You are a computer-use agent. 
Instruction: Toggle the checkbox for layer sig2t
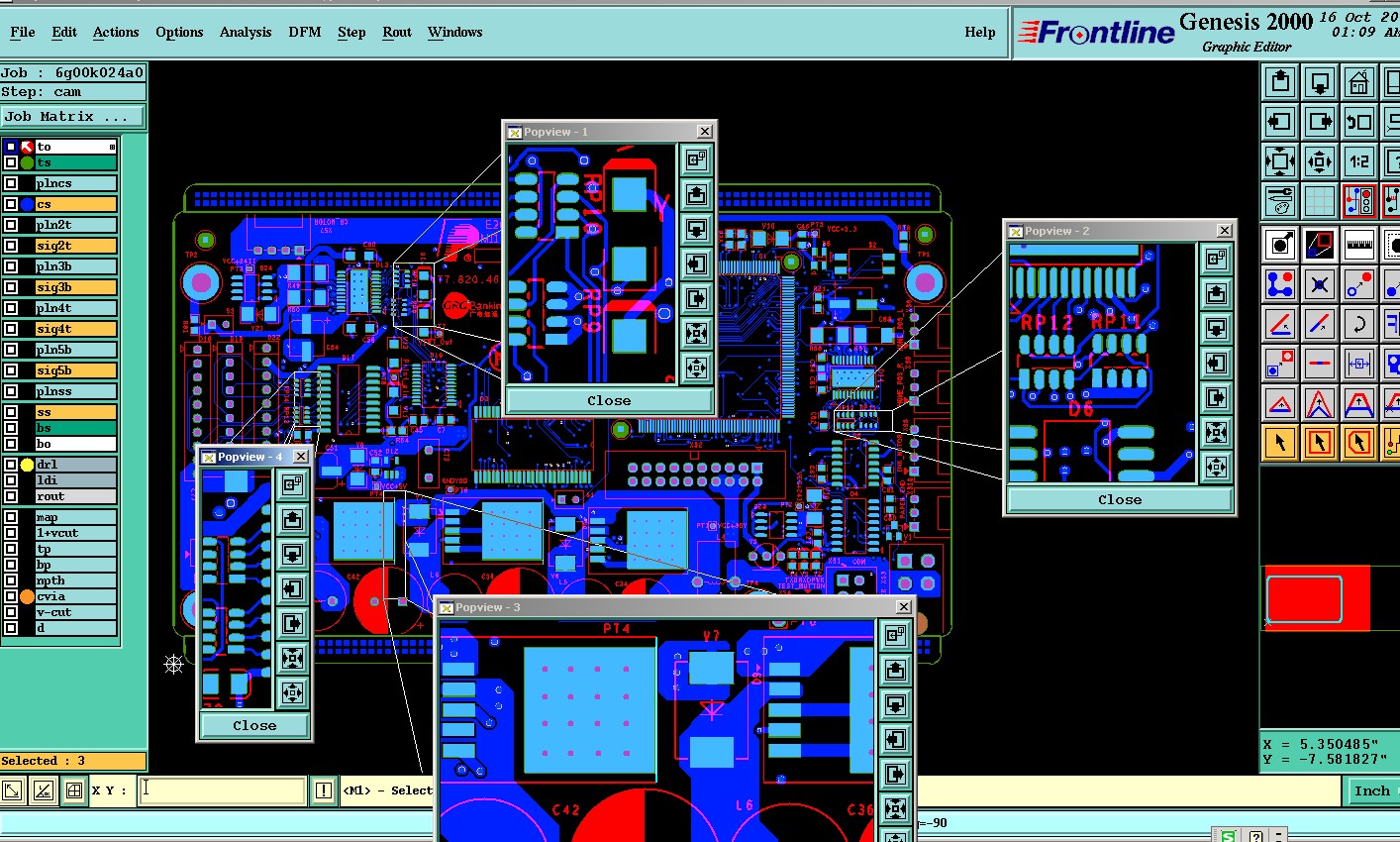tap(11, 246)
